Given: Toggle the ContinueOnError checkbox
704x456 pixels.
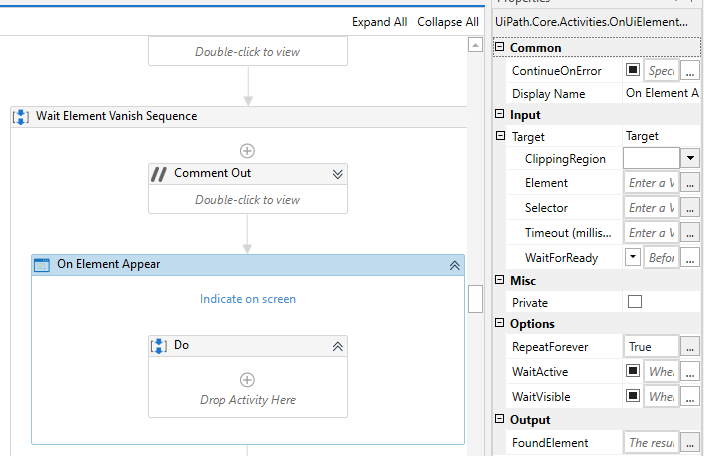Looking at the screenshot, I should click(633, 71).
